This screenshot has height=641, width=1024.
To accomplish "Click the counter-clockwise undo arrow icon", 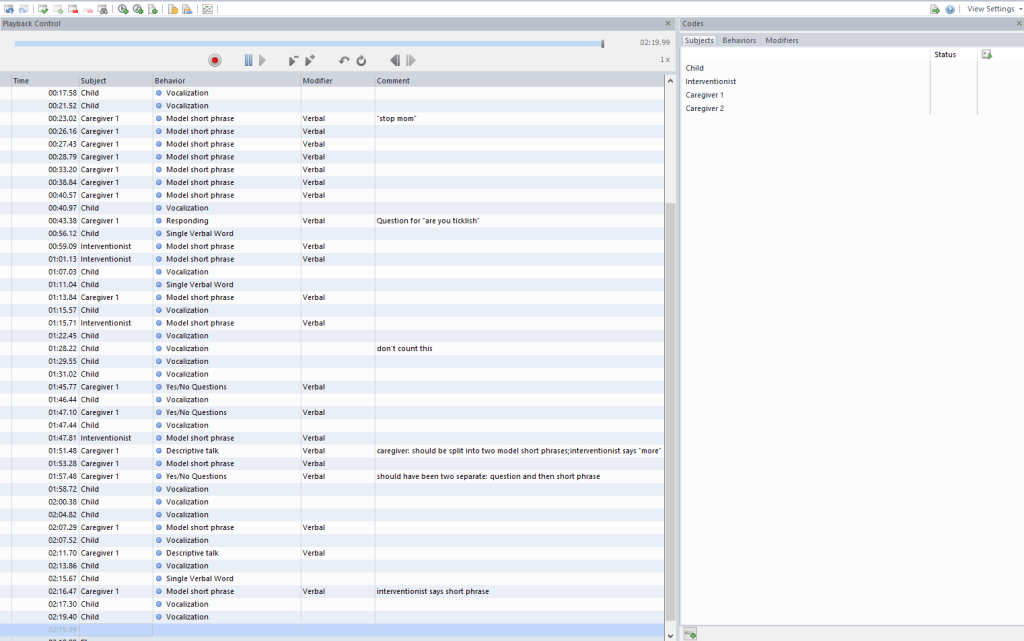I will [x=344, y=61].
